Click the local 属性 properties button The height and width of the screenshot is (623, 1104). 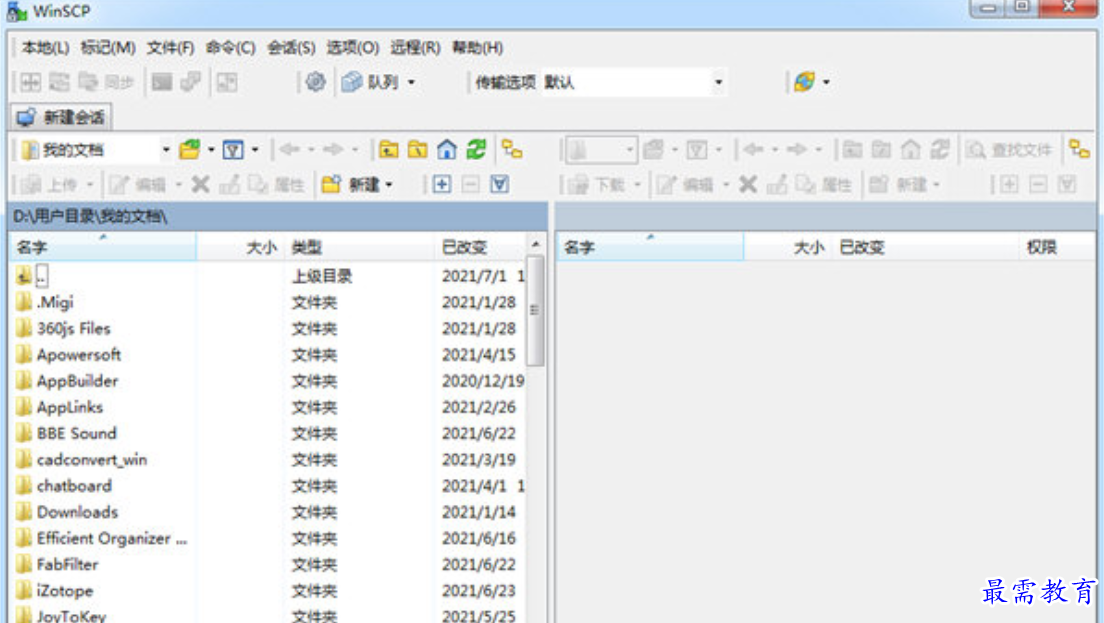pos(277,185)
